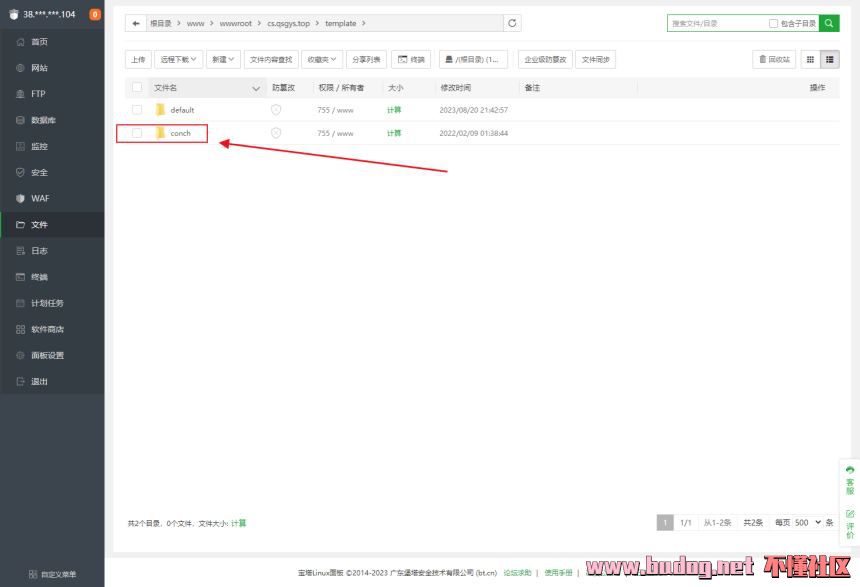
Task: Click tamper-proof shield for default folder
Action: point(276,110)
